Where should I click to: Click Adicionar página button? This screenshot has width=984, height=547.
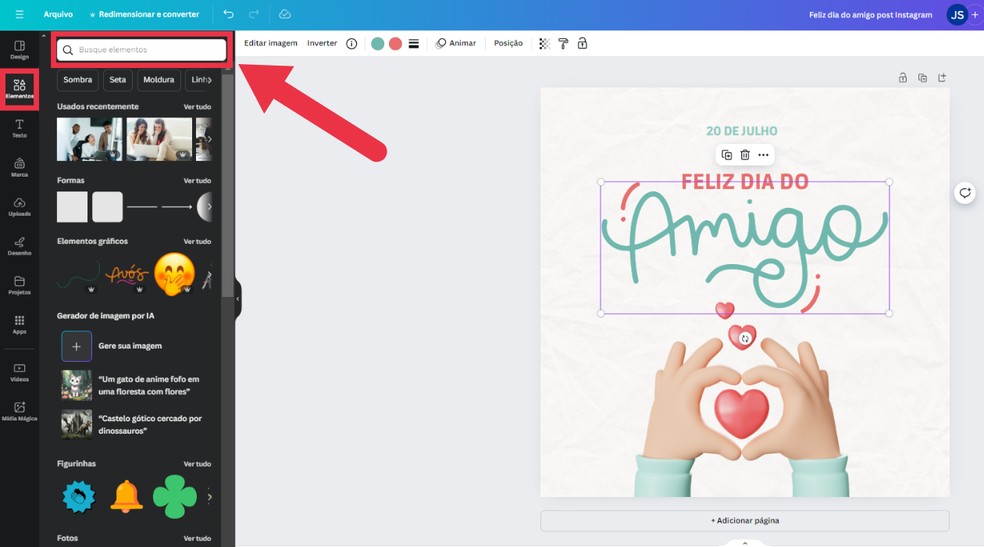[x=745, y=521]
